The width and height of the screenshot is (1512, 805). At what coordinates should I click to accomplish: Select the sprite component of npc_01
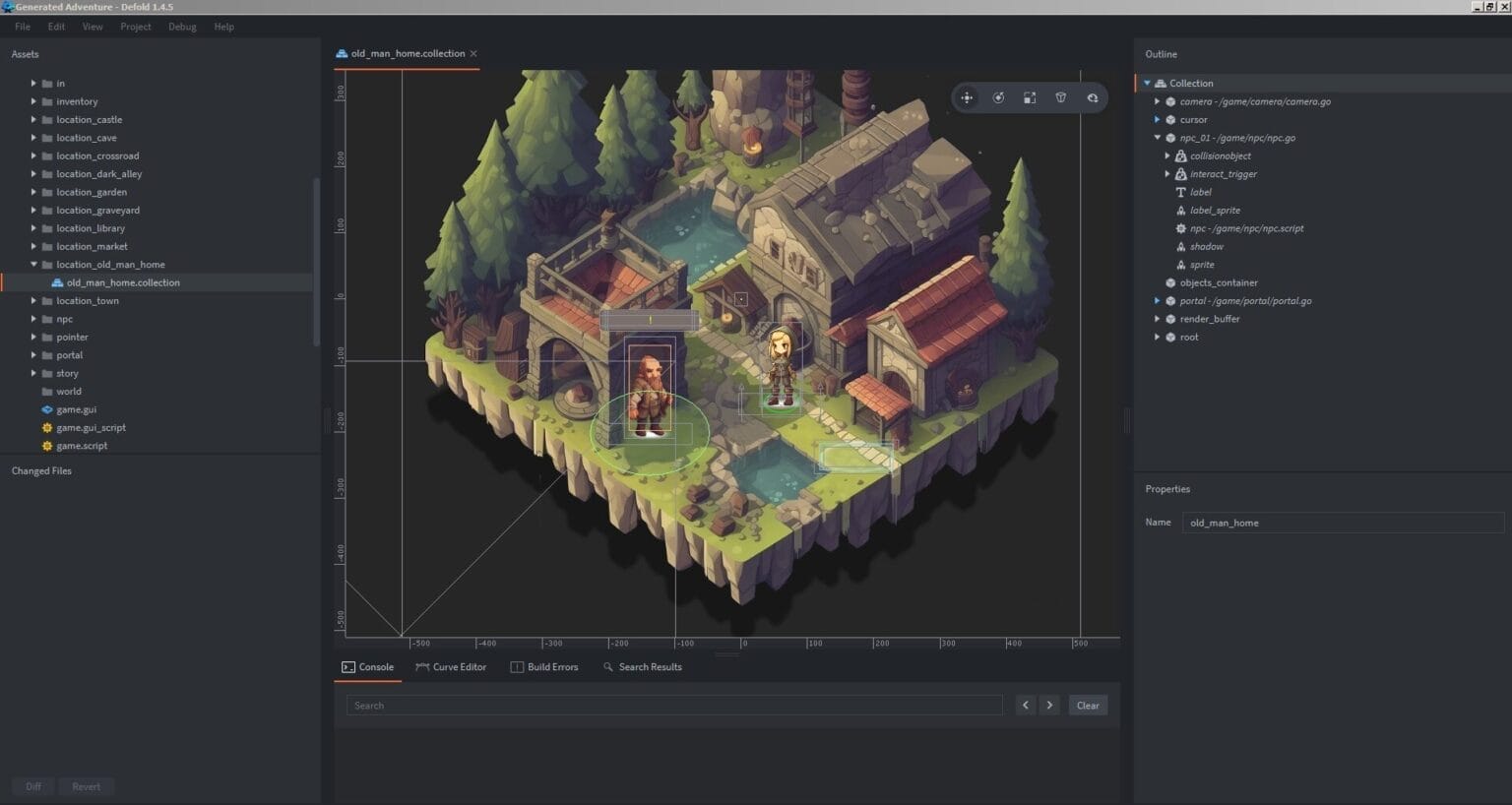[1201, 264]
